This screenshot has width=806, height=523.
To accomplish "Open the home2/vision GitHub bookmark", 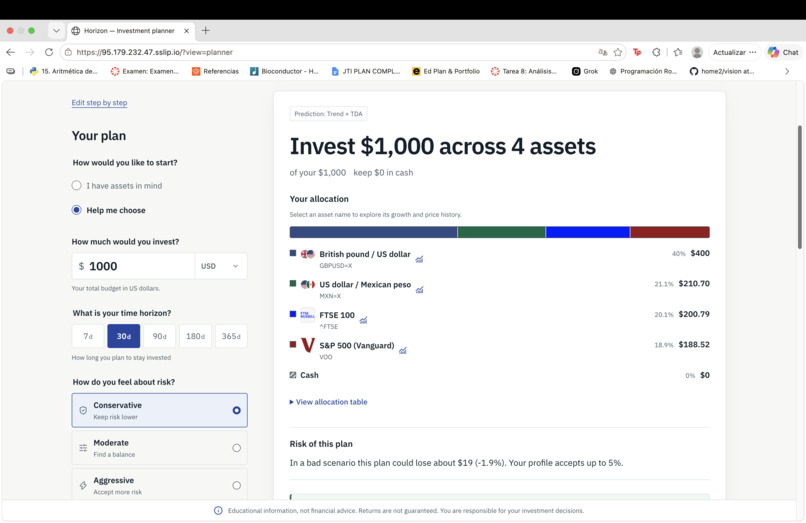I will pos(722,71).
